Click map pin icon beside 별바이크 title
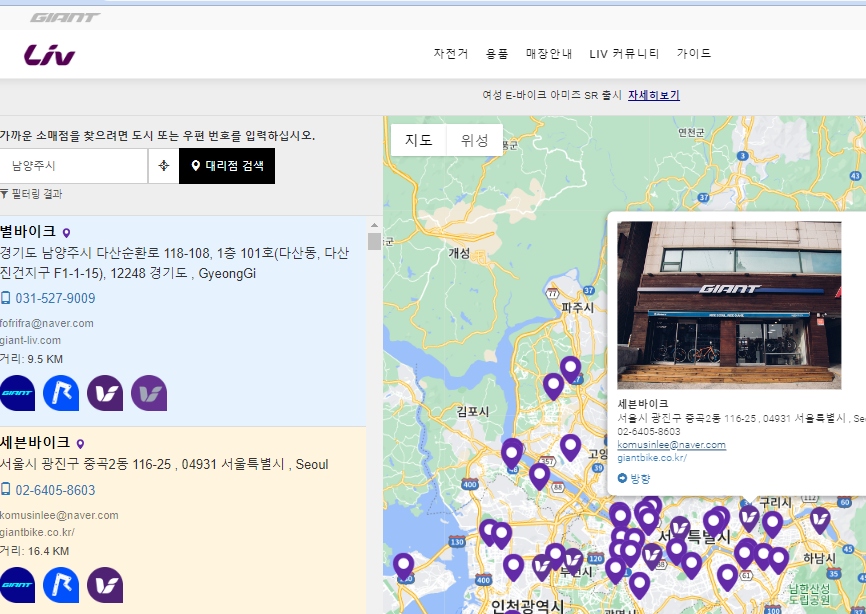 coord(66,233)
